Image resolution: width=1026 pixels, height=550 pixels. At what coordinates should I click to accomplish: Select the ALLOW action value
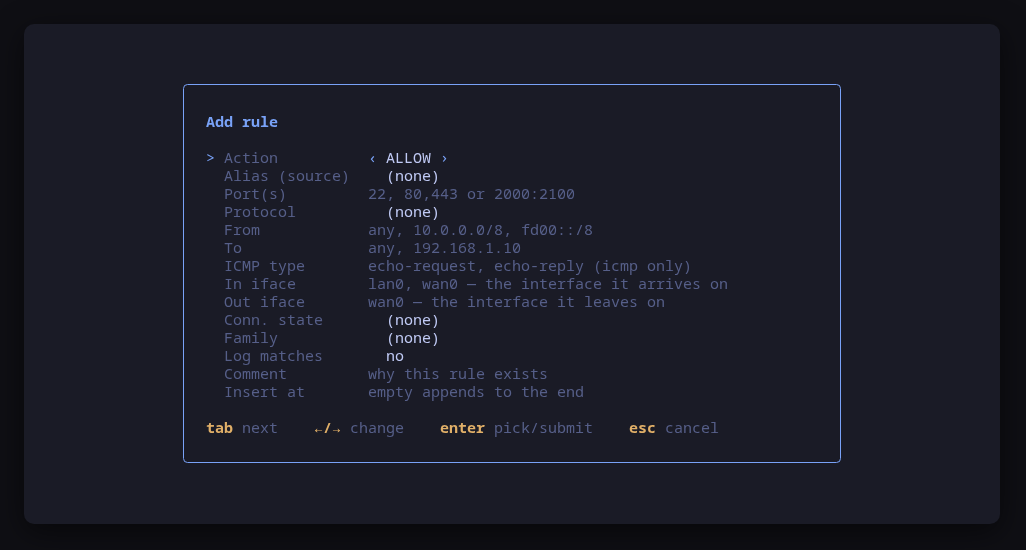point(408,158)
